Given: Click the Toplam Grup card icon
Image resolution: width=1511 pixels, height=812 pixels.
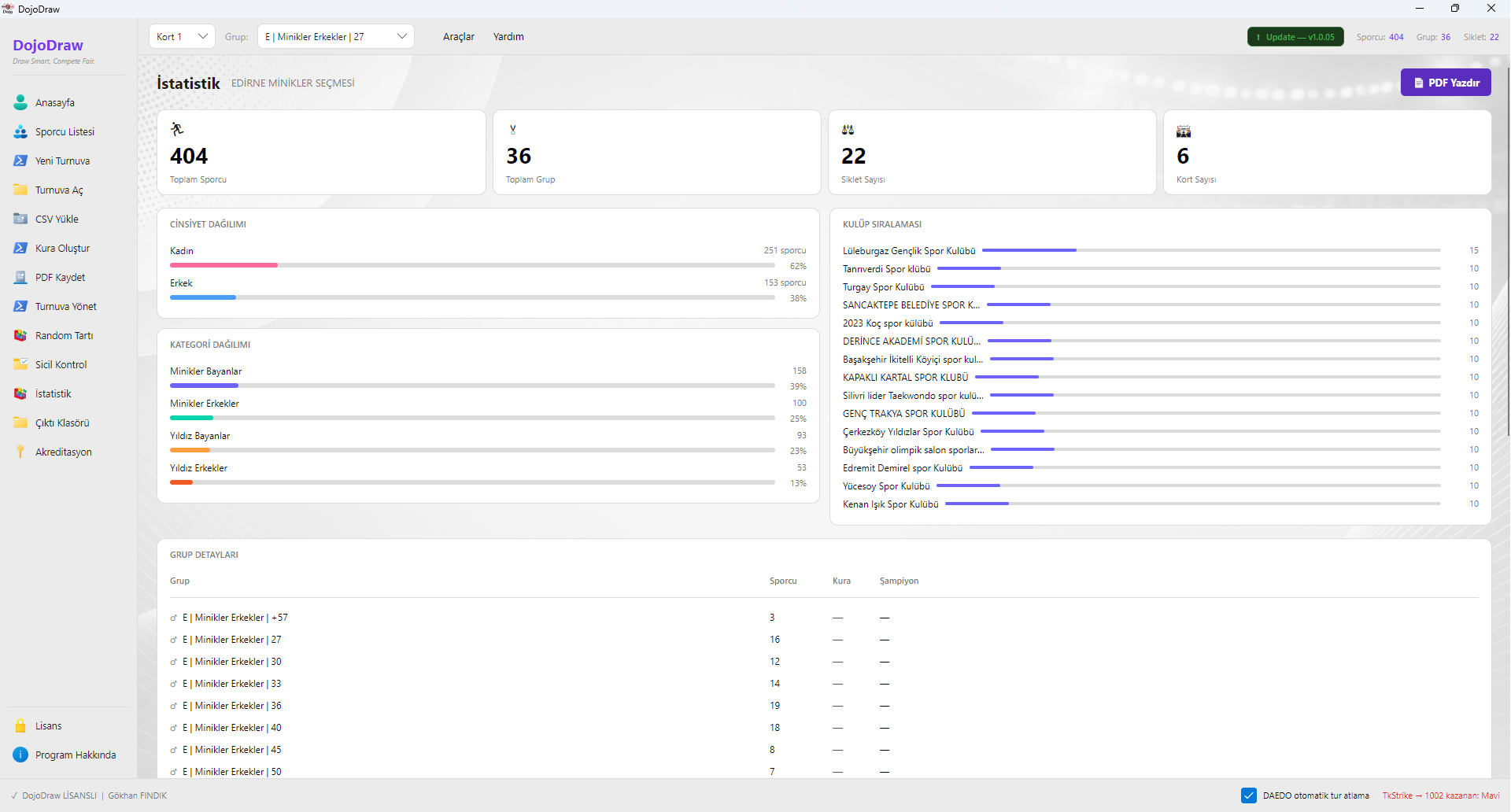Looking at the screenshot, I should 512,129.
